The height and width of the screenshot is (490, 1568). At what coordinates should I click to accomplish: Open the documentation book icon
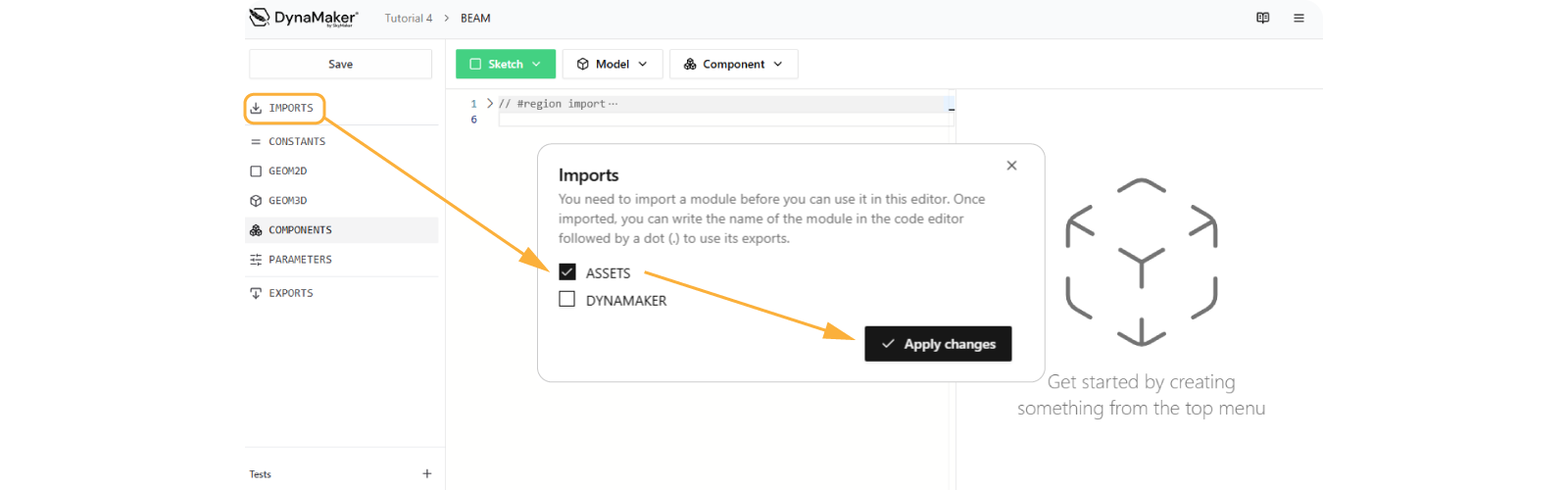(1262, 18)
